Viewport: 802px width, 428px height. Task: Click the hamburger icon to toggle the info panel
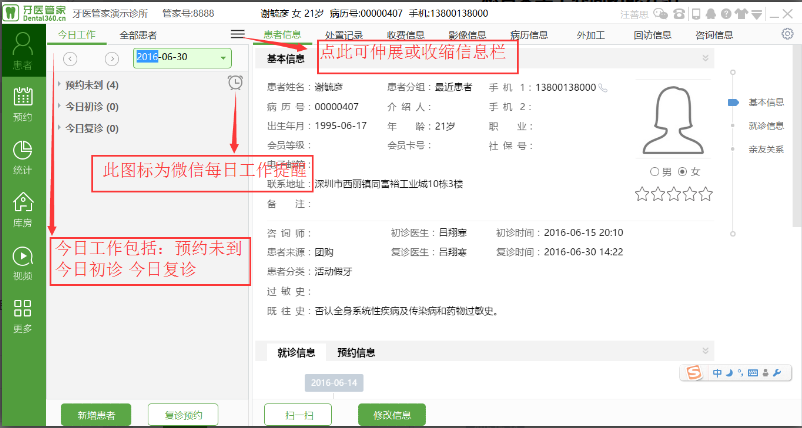pyautogui.click(x=237, y=34)
